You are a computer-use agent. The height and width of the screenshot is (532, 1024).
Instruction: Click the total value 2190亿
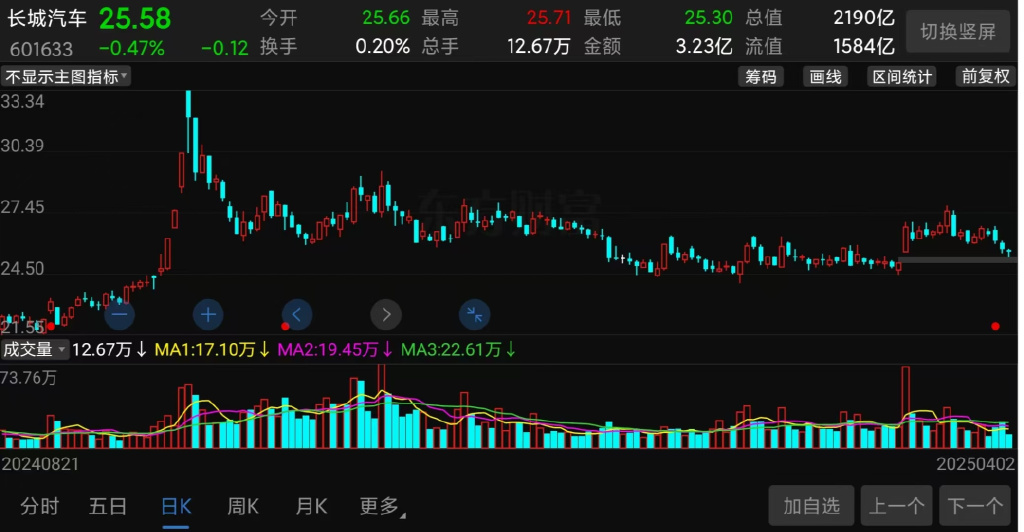[x=864, y=18]
